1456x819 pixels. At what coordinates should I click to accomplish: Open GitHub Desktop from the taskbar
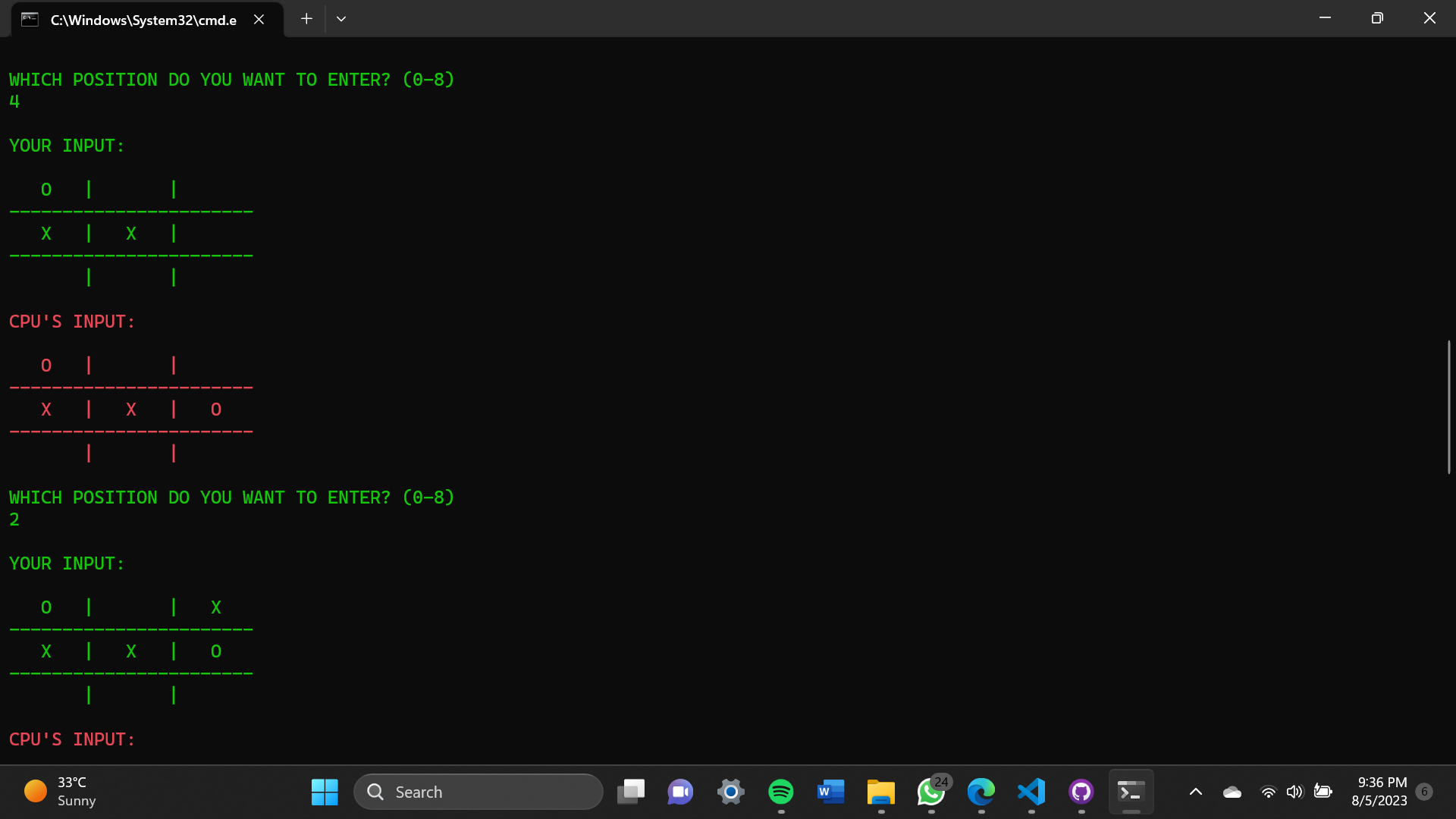pos(1081,792)
